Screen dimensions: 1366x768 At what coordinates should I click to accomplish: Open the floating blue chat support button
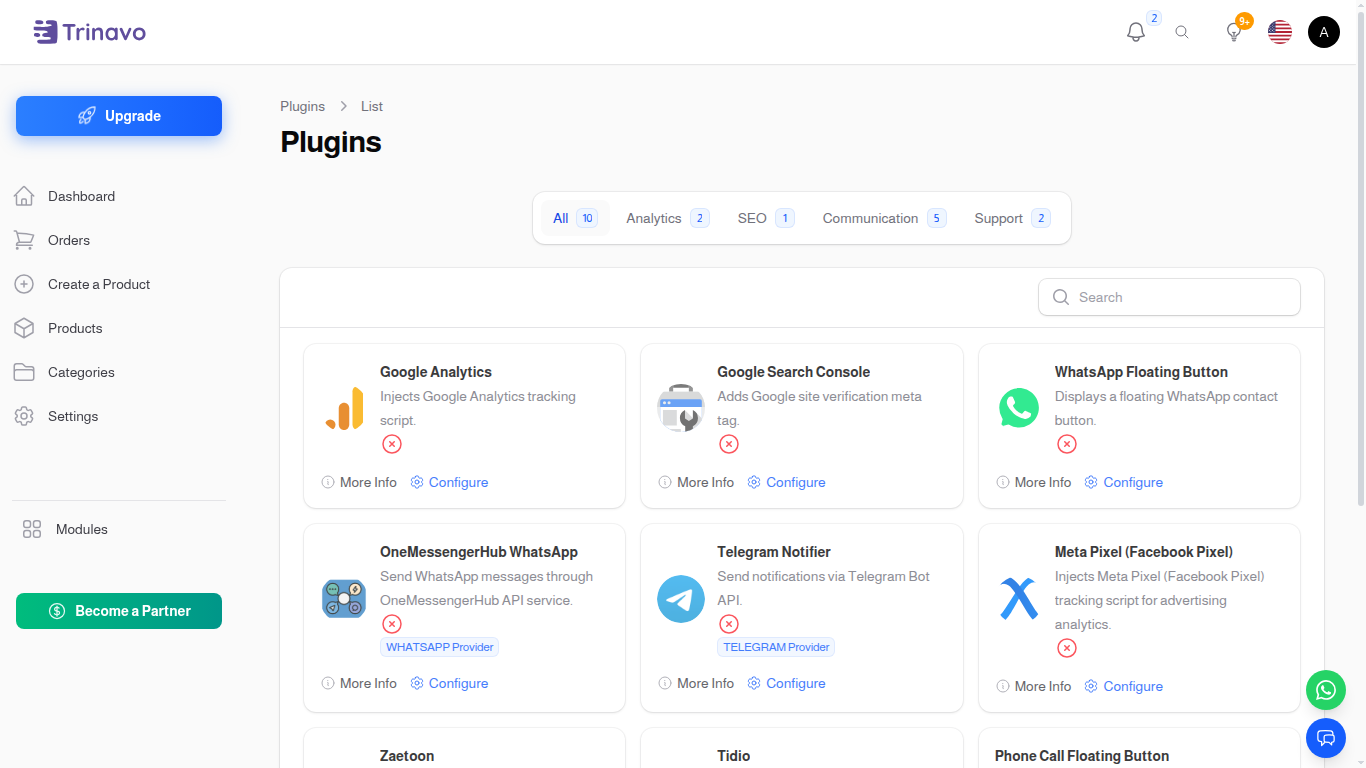tap(1326, 738)
